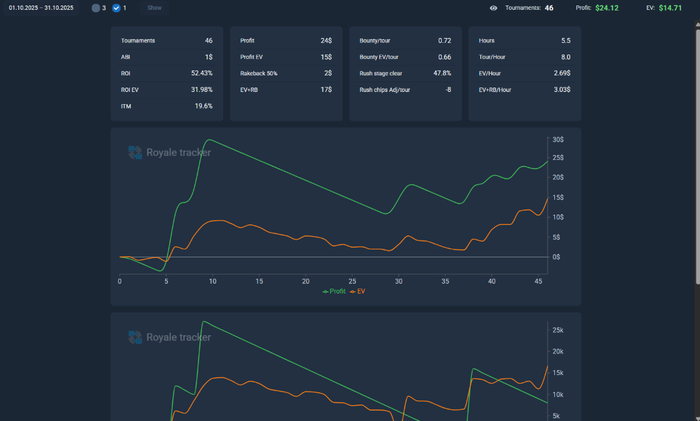Uncheck the blue checkbox labeled 1
This screenshot has width=700, height=421.
click(116, 8)
